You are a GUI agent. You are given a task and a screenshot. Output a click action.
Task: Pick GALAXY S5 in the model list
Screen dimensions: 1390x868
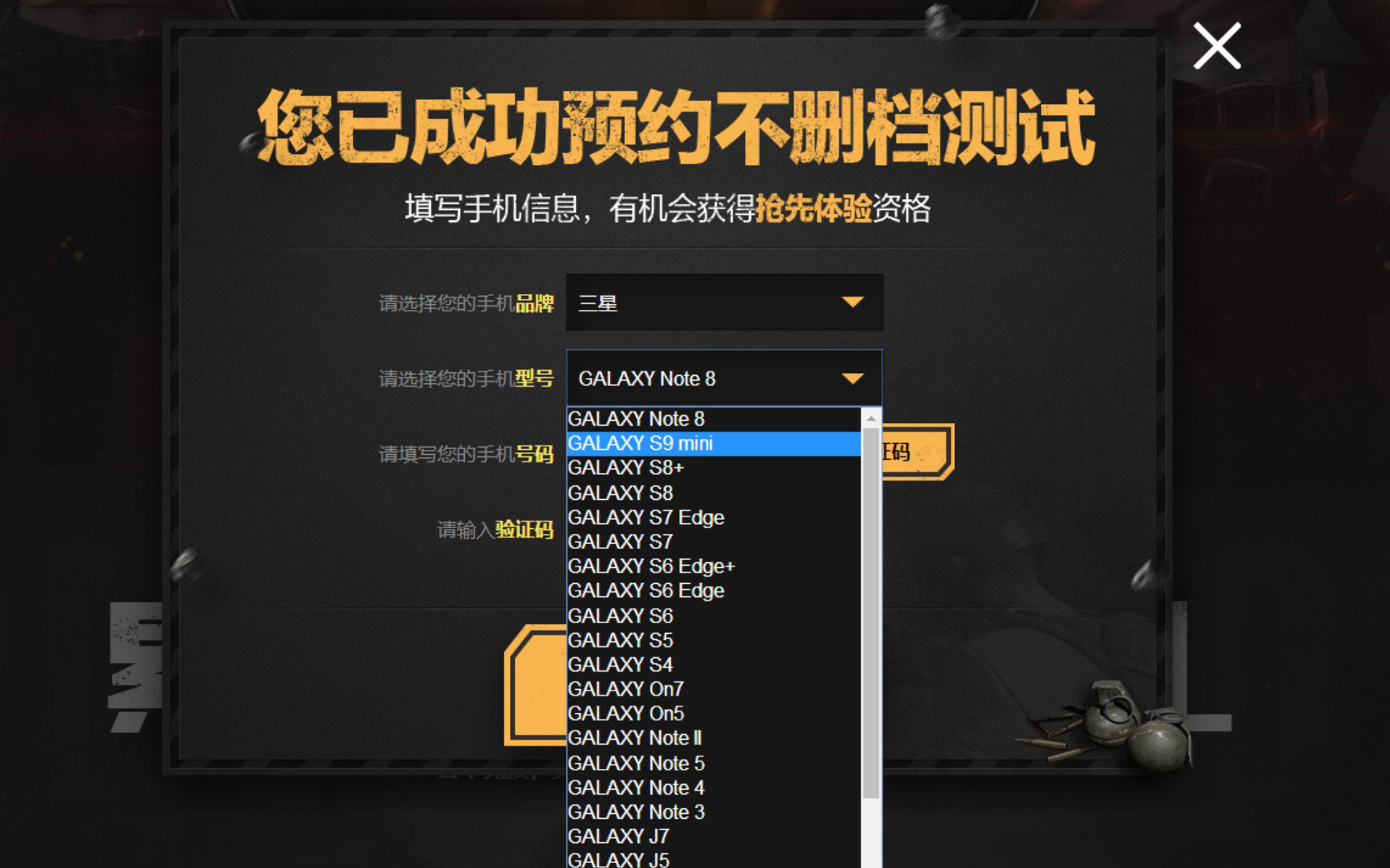[713, 640]
